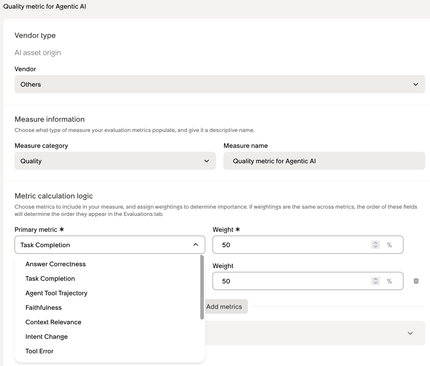Adjust the second Weight stepper arrows
The width and height of the screenshot is (430, 366).
coord(375,281)
